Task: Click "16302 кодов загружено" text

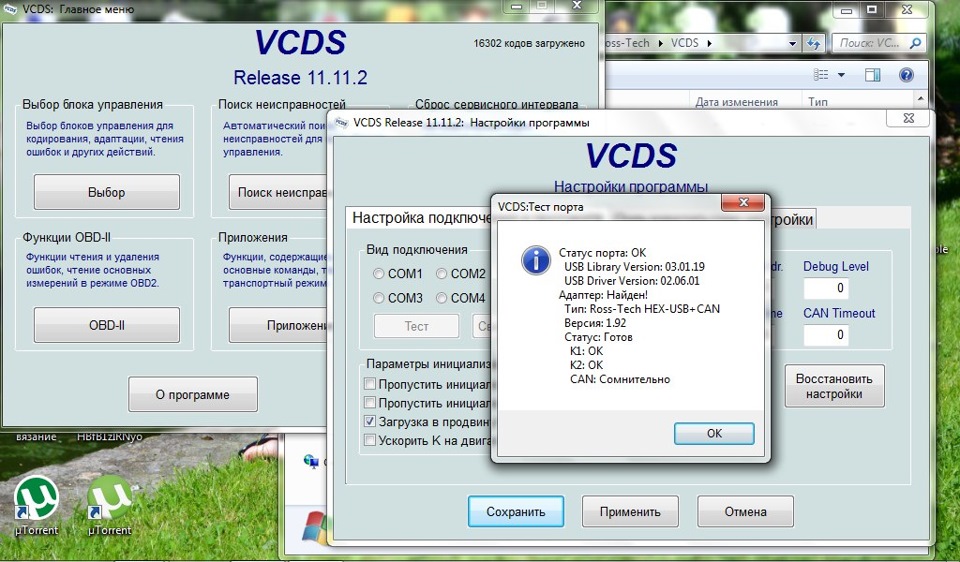Action: pyautogui.click(x=529, y=43)
